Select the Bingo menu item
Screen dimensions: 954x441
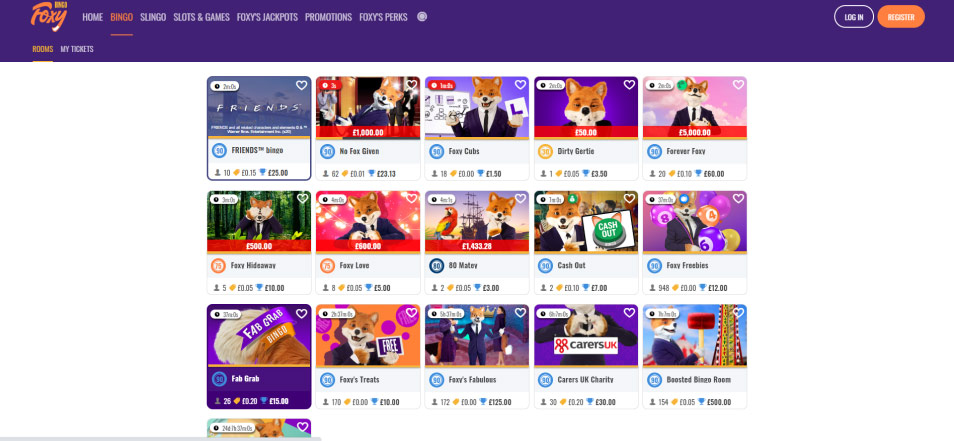tap(122, 17)
